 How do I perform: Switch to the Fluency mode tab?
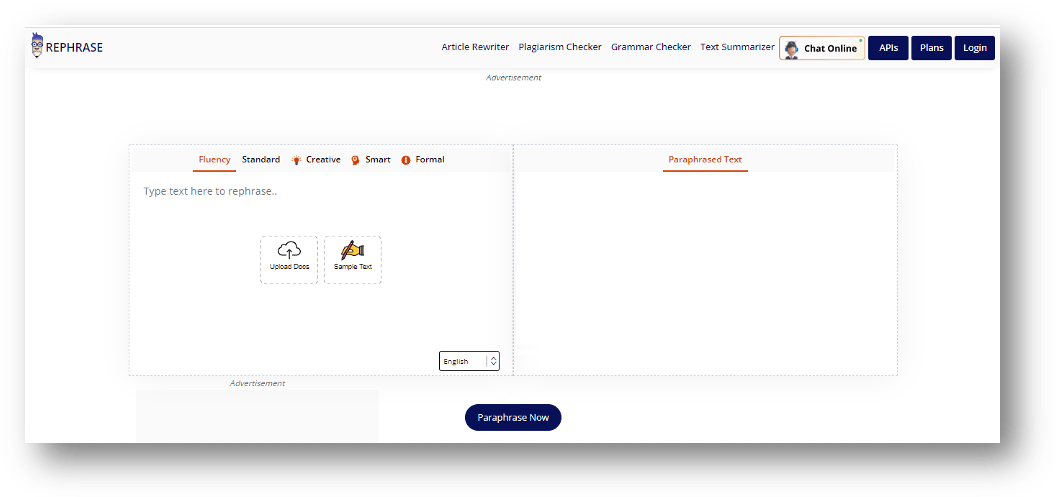point(214,160)
